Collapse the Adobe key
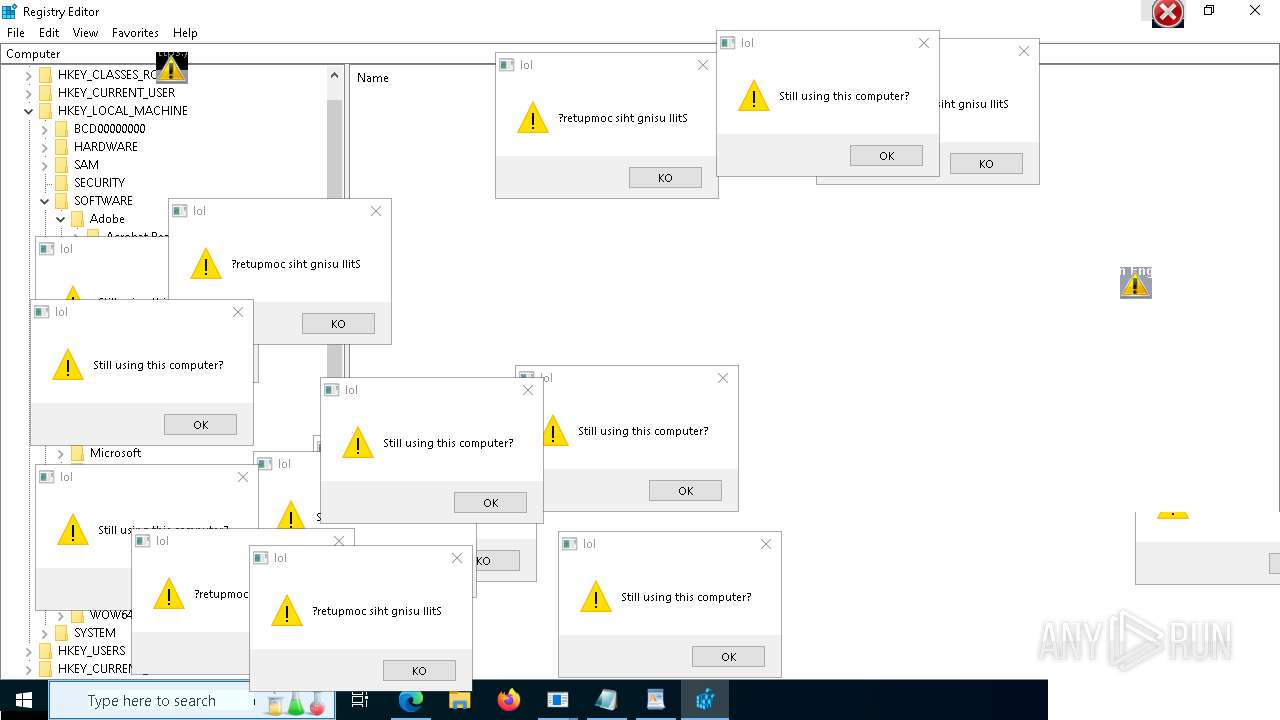 pyautogui.click(x=61, y=219)
